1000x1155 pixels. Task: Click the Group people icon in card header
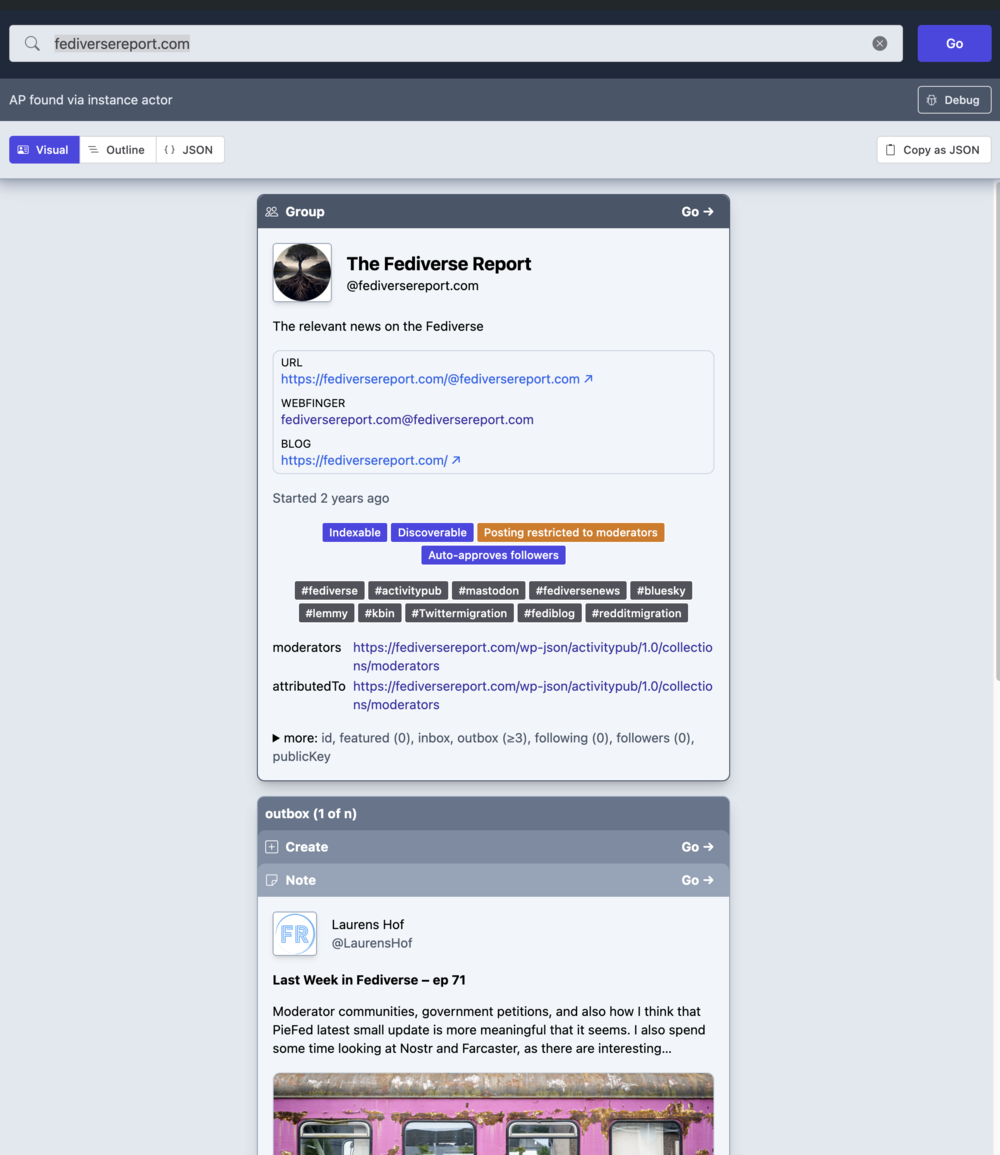pos(272,212)
